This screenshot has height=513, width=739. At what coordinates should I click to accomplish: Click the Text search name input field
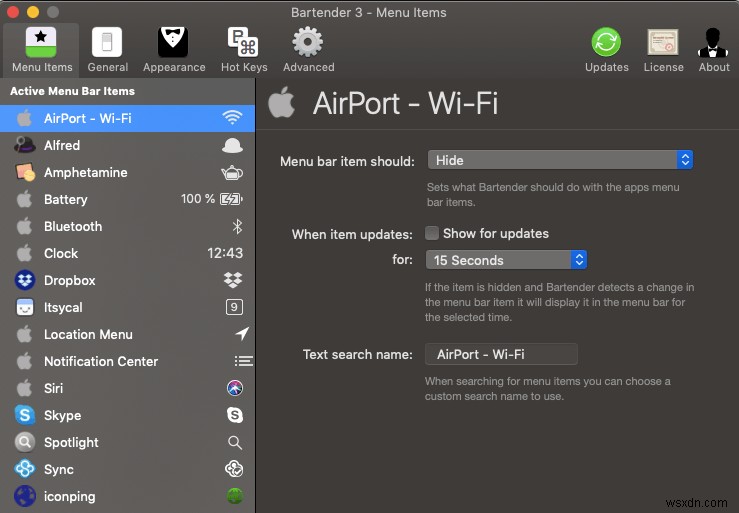click(x=501, y=354)
